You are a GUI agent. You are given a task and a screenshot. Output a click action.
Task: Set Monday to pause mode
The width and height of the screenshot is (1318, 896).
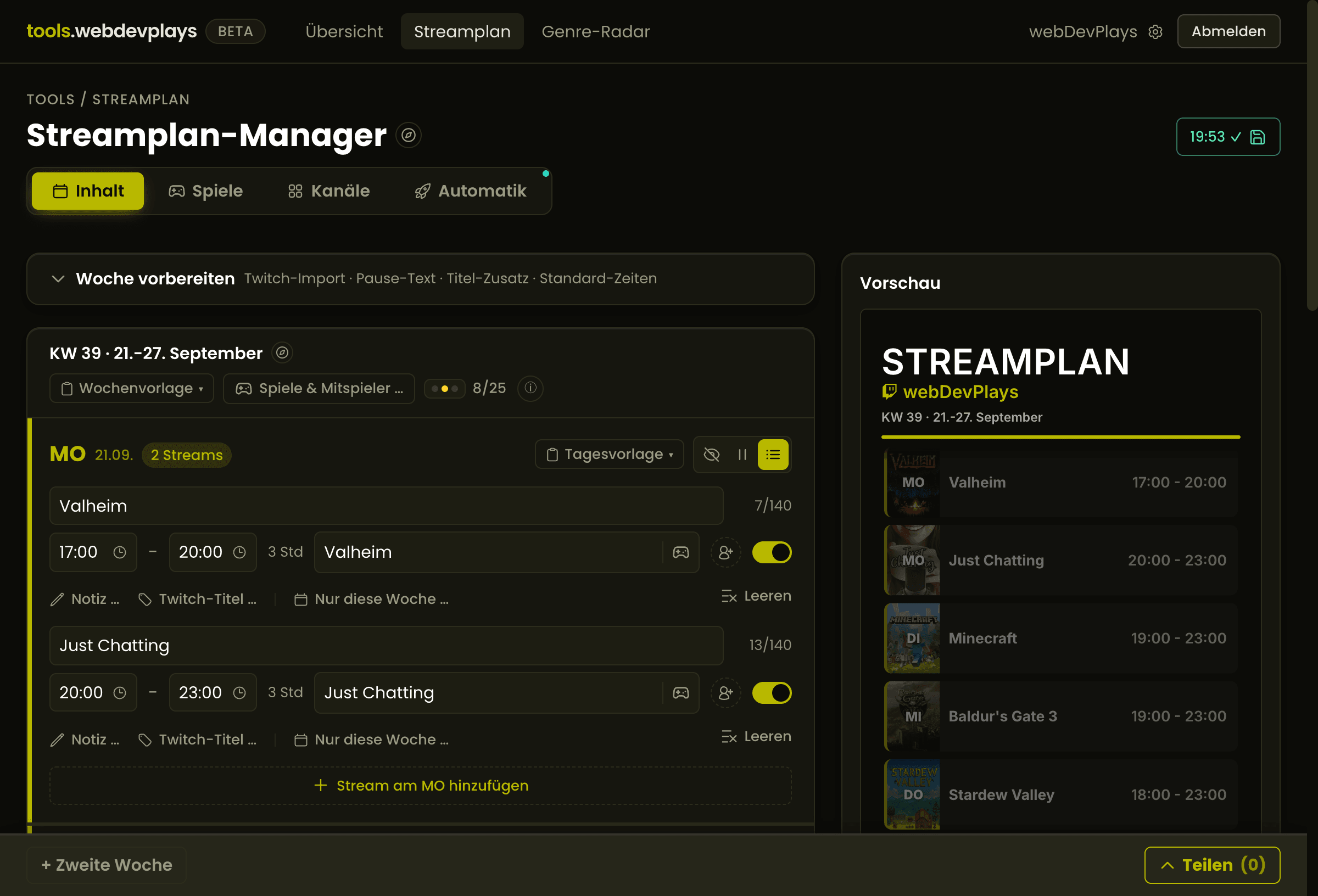coord(742,455)
